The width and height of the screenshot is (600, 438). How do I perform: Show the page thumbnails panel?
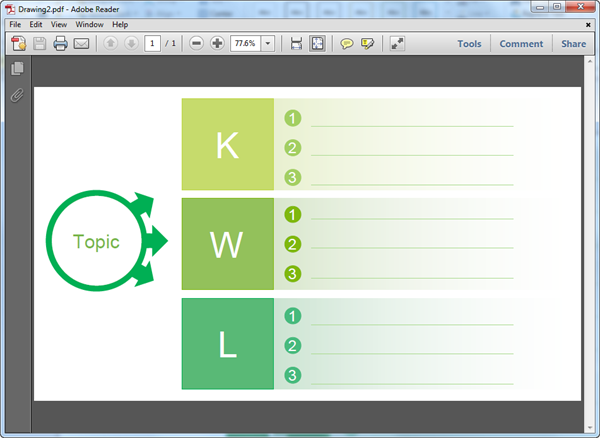point(16,69)
